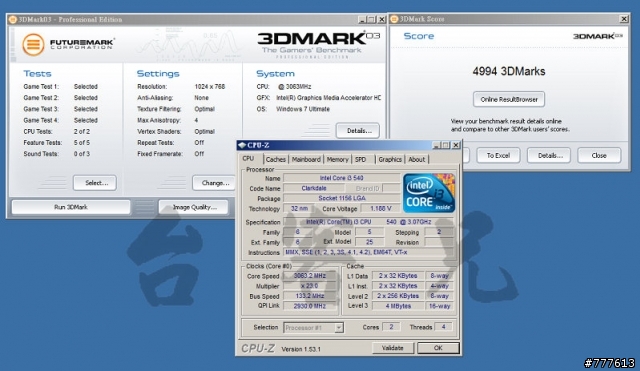Switch to the Graphics tab
The image size is (640, 371).
coord(390,160)
